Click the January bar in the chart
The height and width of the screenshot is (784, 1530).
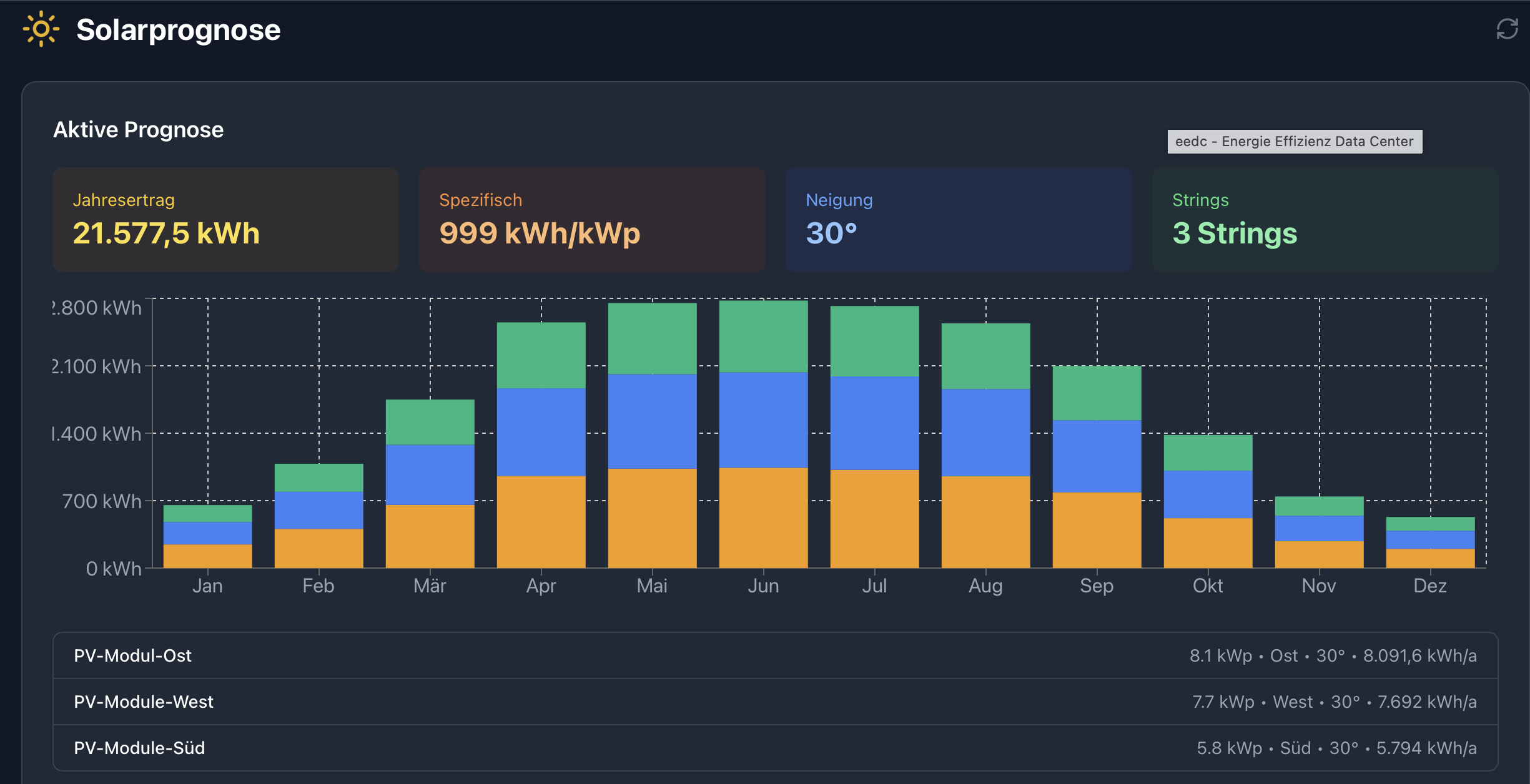(x=207, y=537)
